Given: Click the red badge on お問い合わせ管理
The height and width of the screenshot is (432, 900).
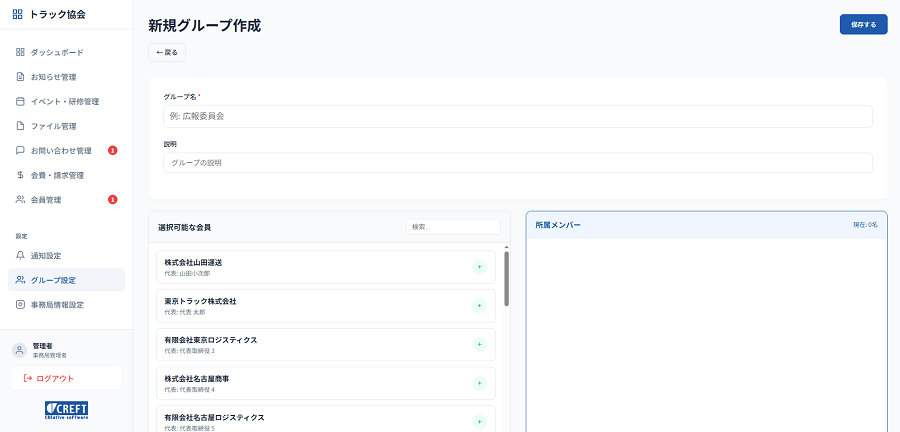Looking at the screenshot, I should 113,151.
